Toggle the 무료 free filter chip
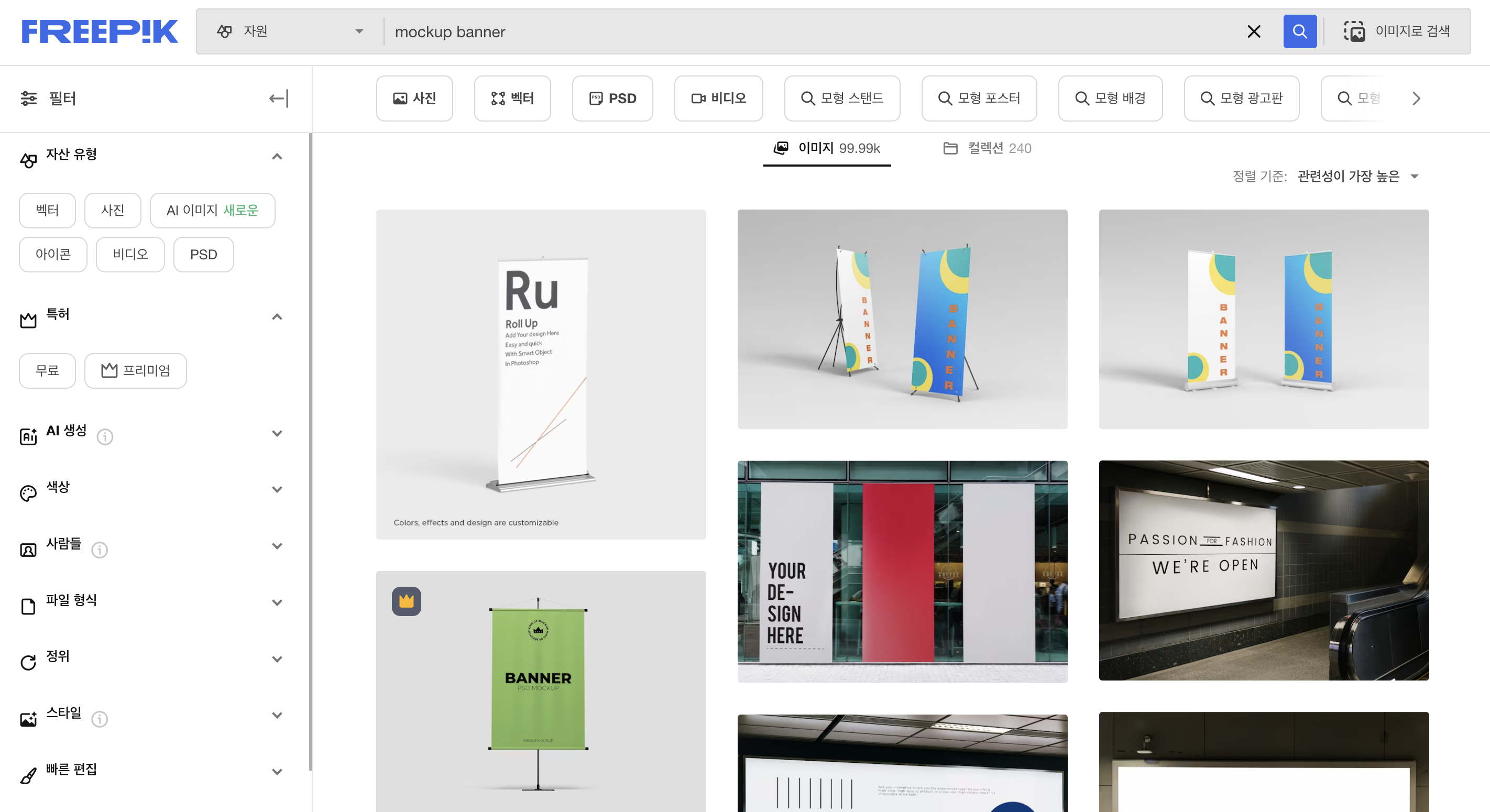This screenshot has height=812, width=1490. coord(47,370)
